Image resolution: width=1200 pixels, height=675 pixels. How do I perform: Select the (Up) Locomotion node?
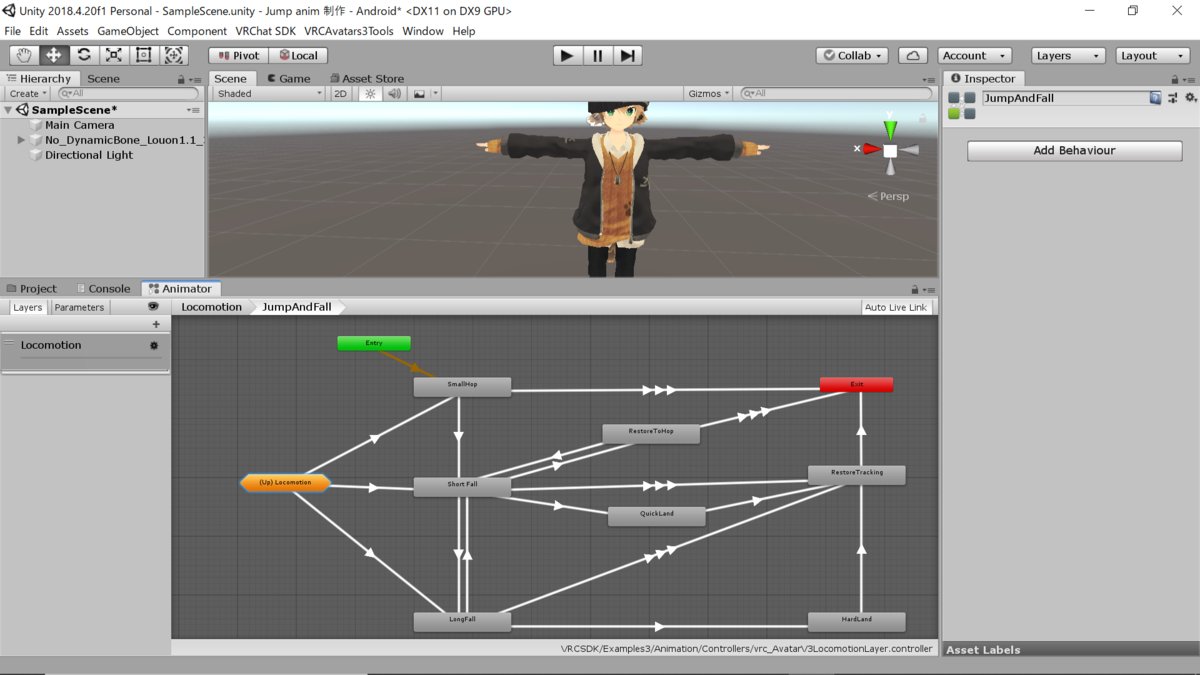tap(286, 483)
